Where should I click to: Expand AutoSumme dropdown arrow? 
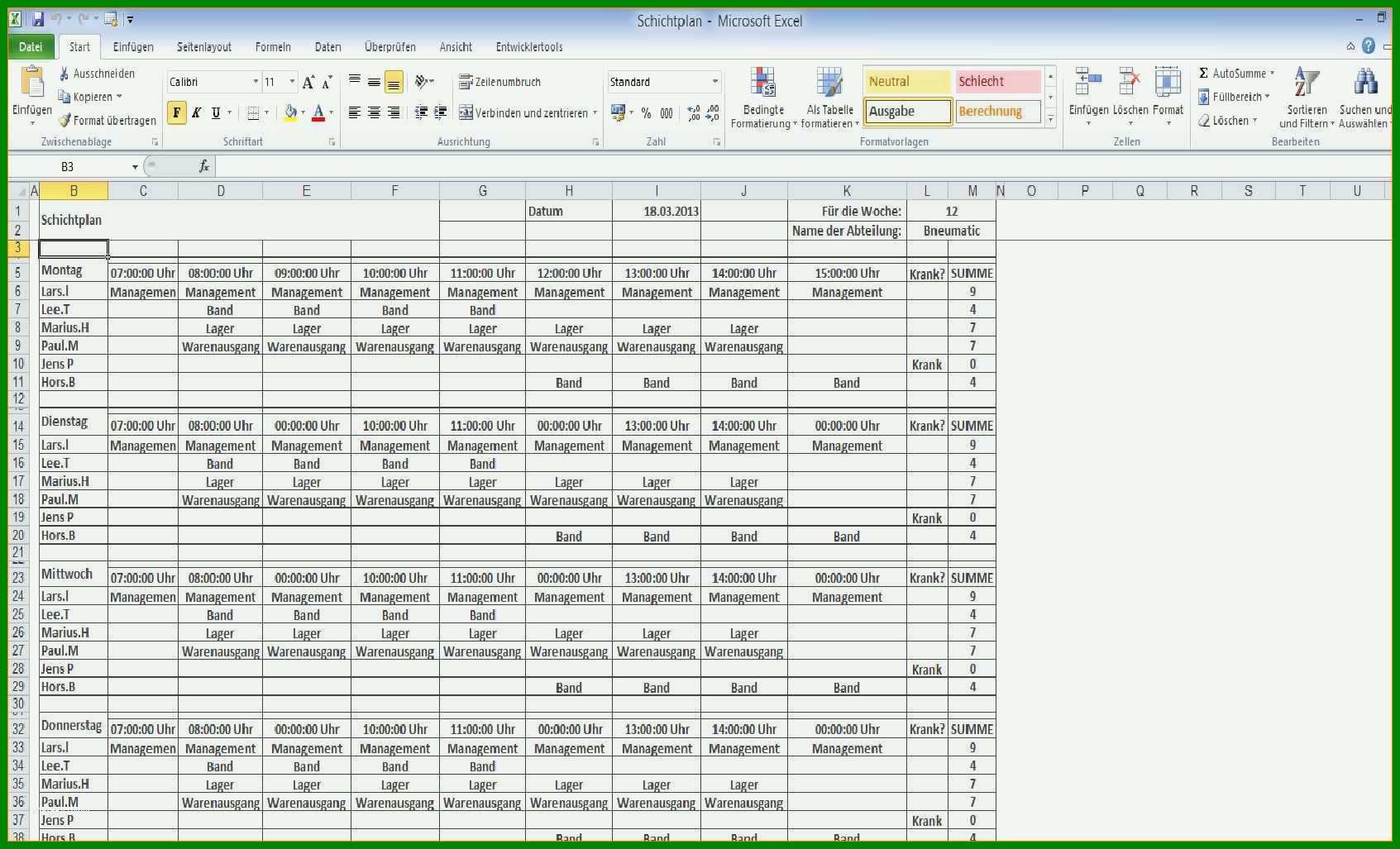click(x=1272, y=74)
